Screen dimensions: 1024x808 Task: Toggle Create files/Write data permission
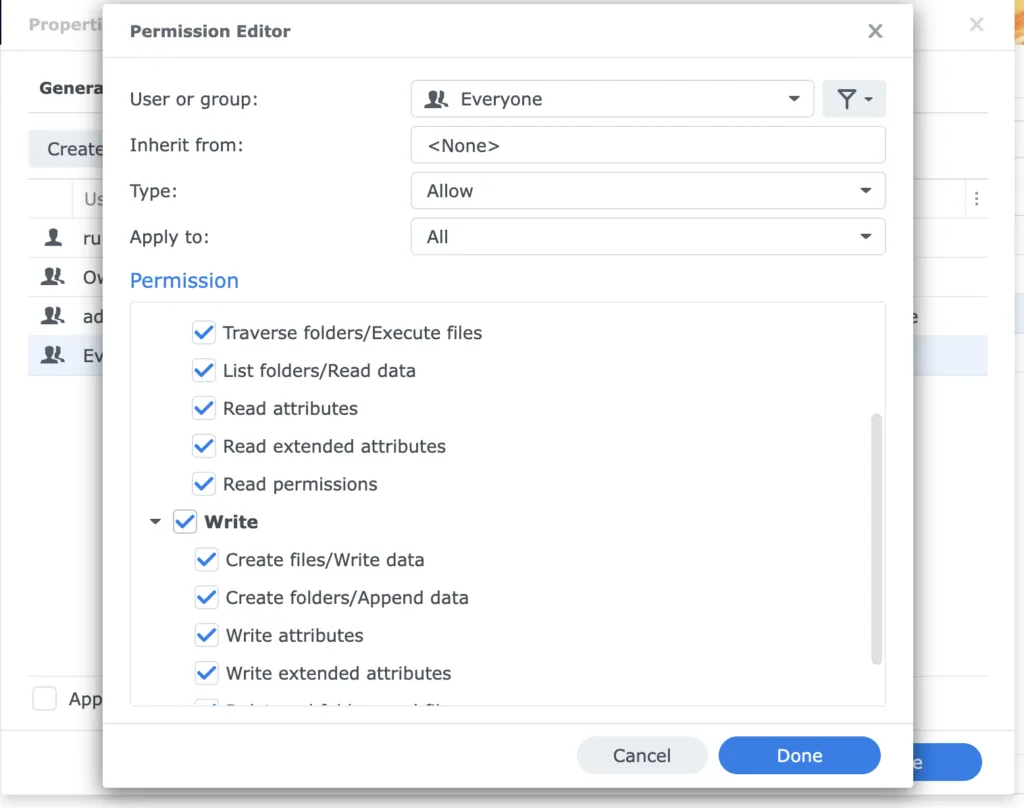click(206, 560)
